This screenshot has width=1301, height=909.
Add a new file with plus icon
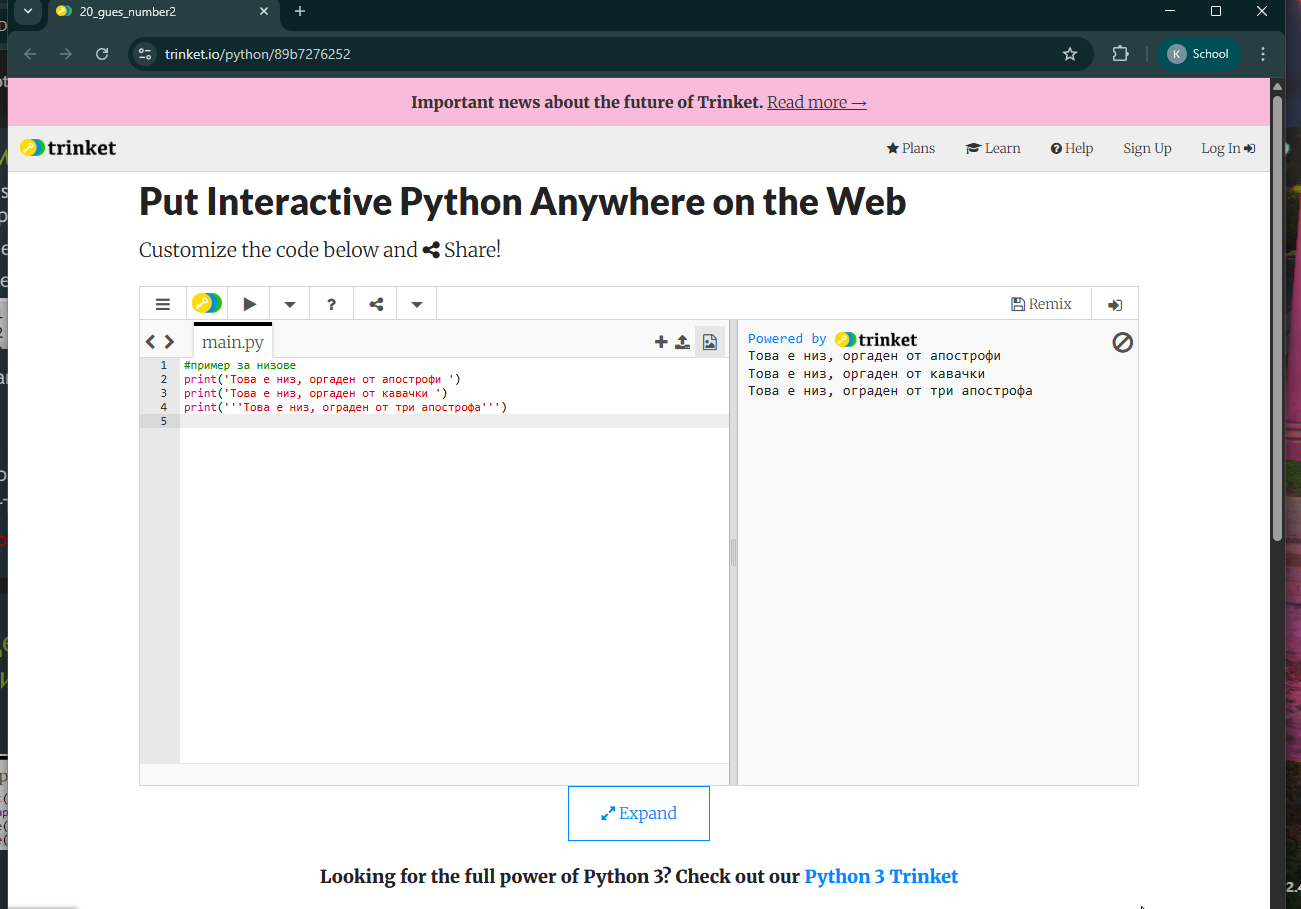click(x=661, y=342)
